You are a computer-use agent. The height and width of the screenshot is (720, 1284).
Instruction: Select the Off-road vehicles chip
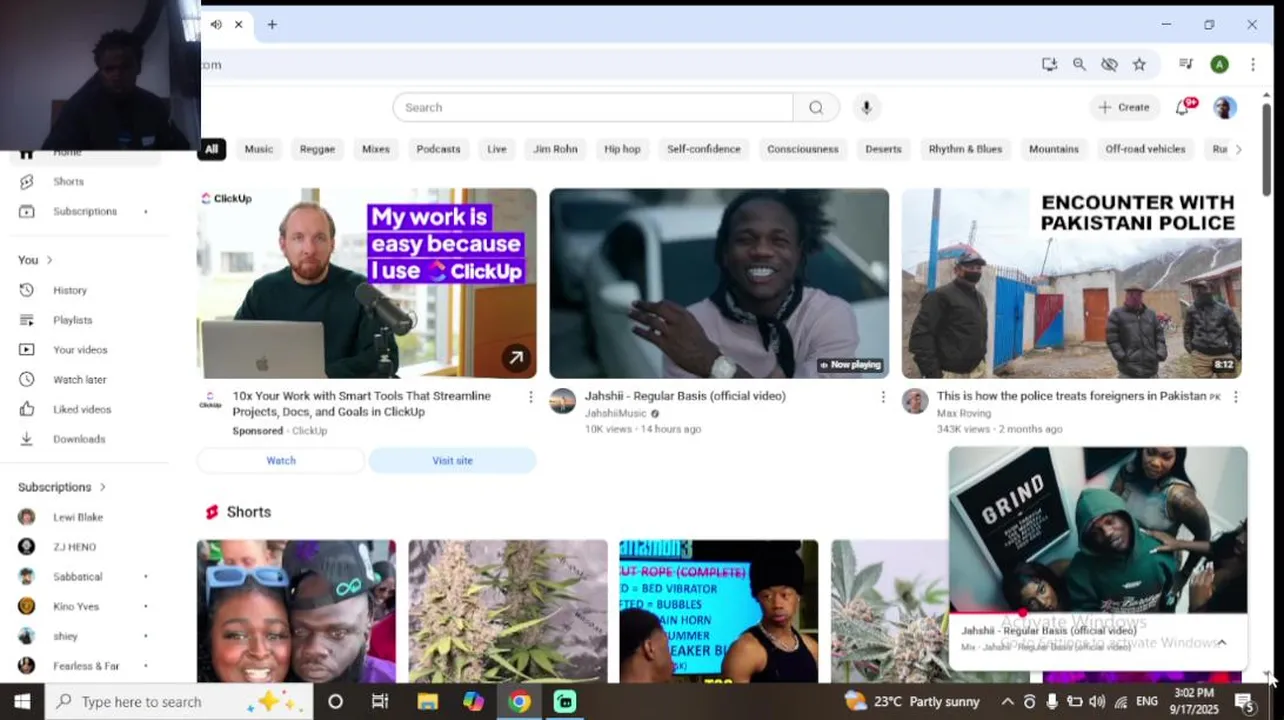[1145, 149]
